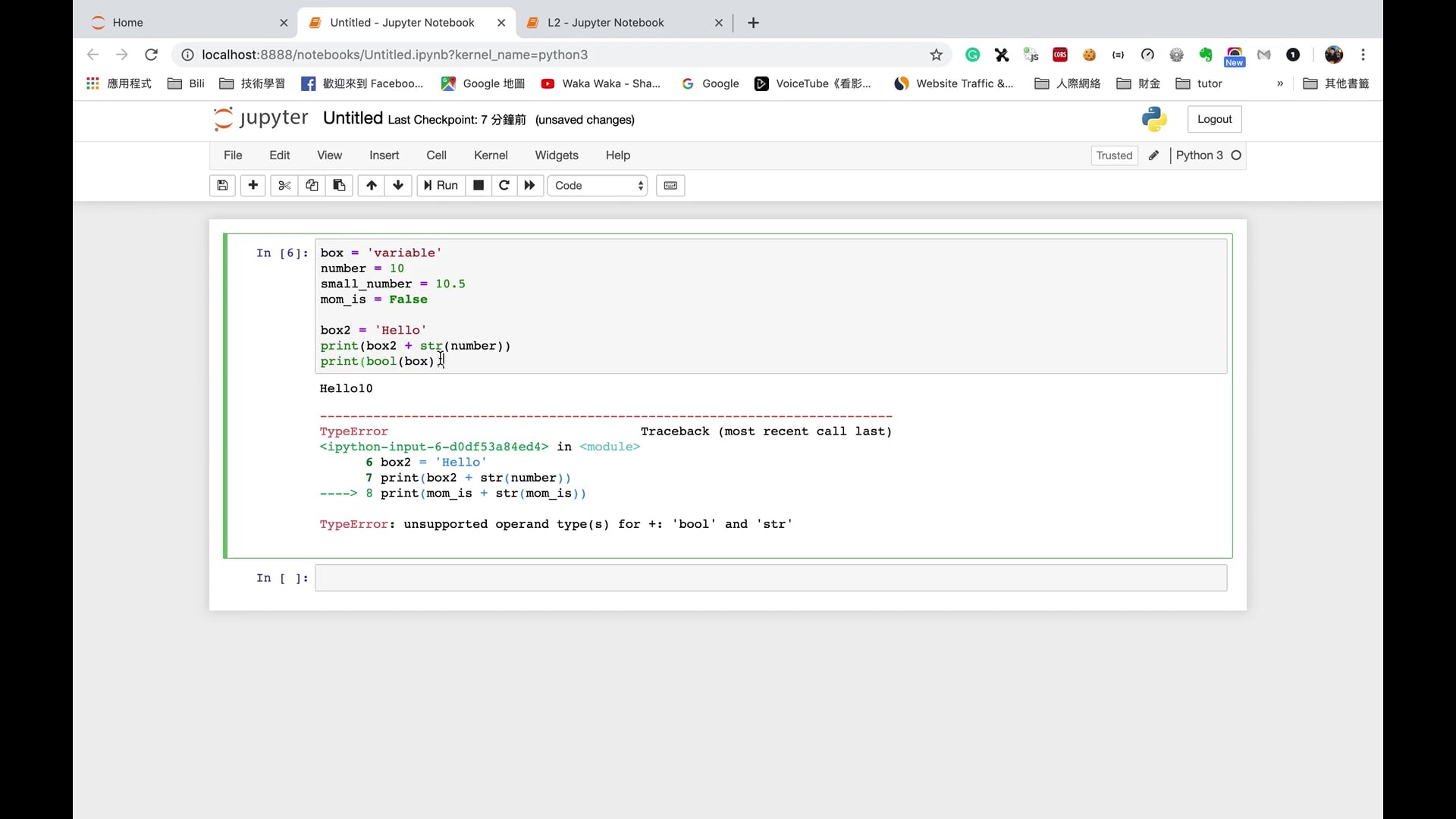Move selected cell down arrow
This screenshot has width=1456, height=819.
pos(398,185)
